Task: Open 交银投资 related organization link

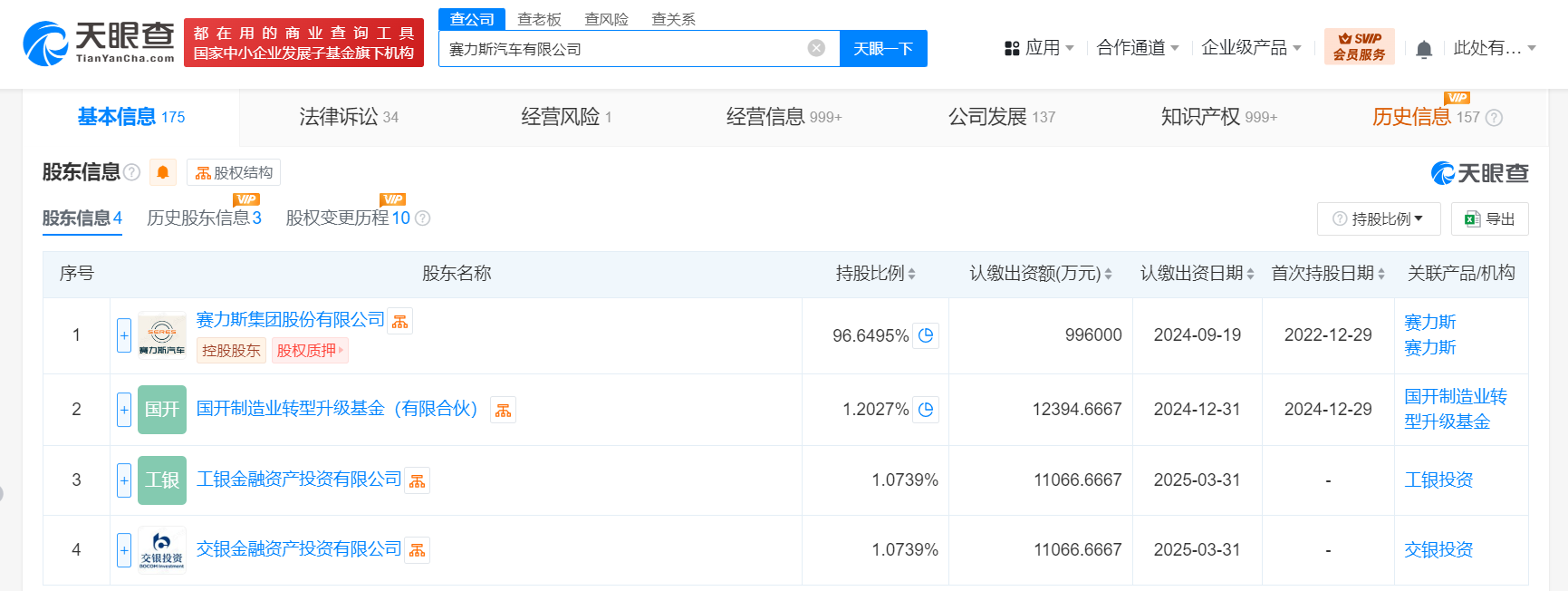Action: click(x=1438, y=550)
